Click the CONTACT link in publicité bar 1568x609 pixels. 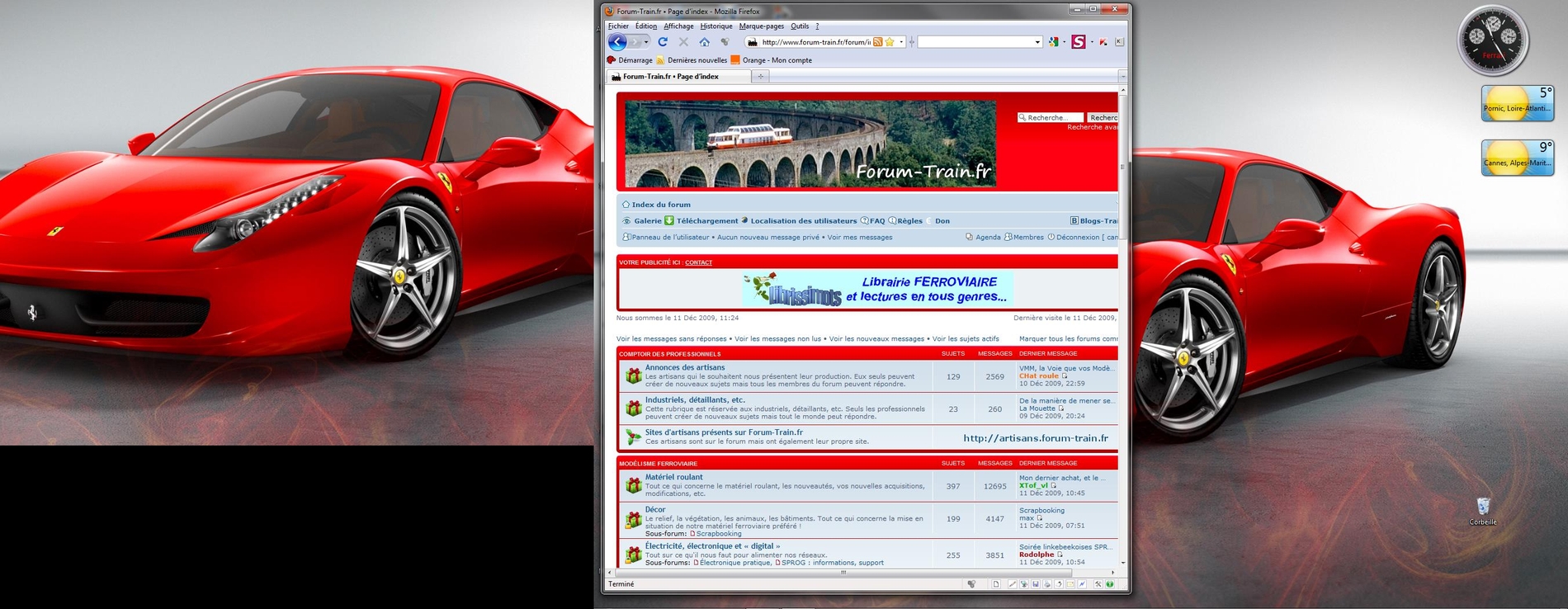(698, 262)
